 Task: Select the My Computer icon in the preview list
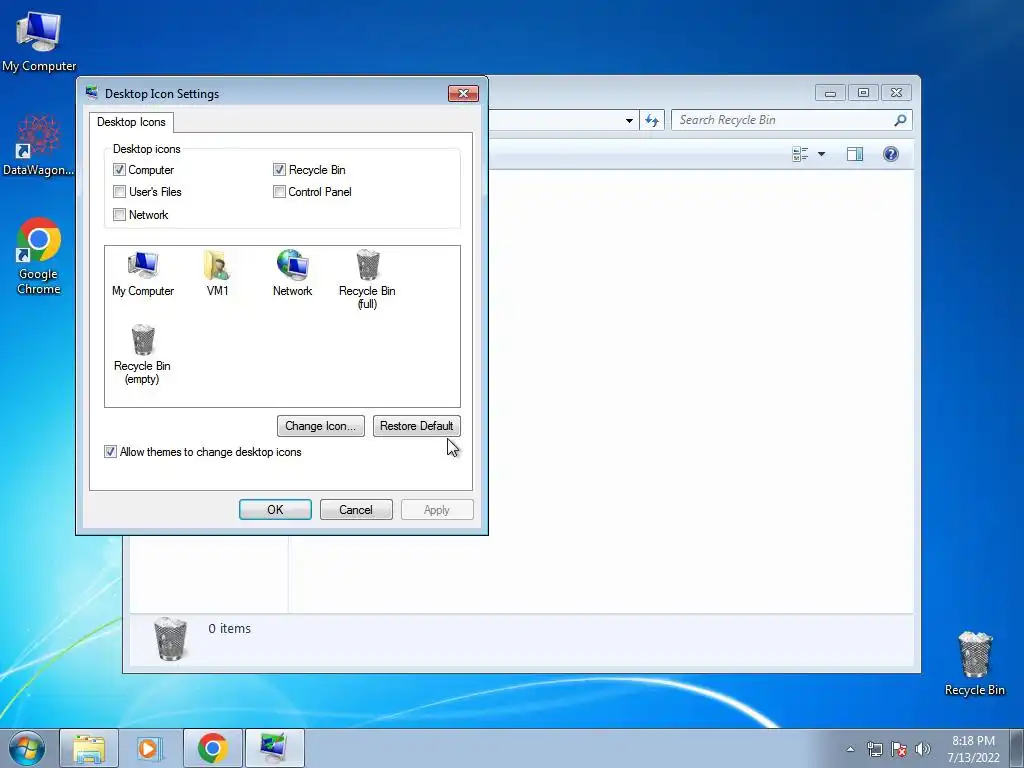tap(142, 274)
